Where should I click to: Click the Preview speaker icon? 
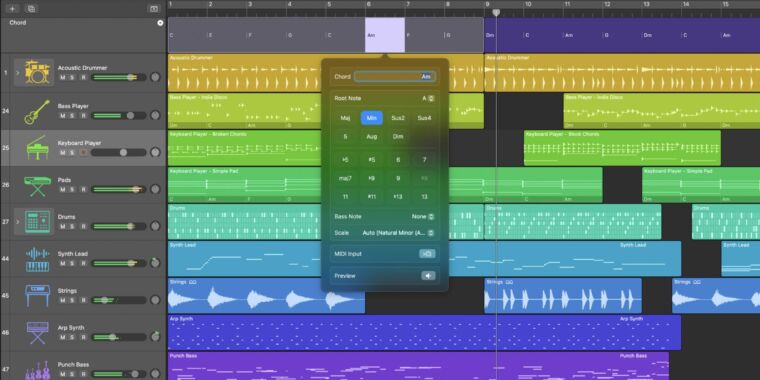(x=428, y=276)
